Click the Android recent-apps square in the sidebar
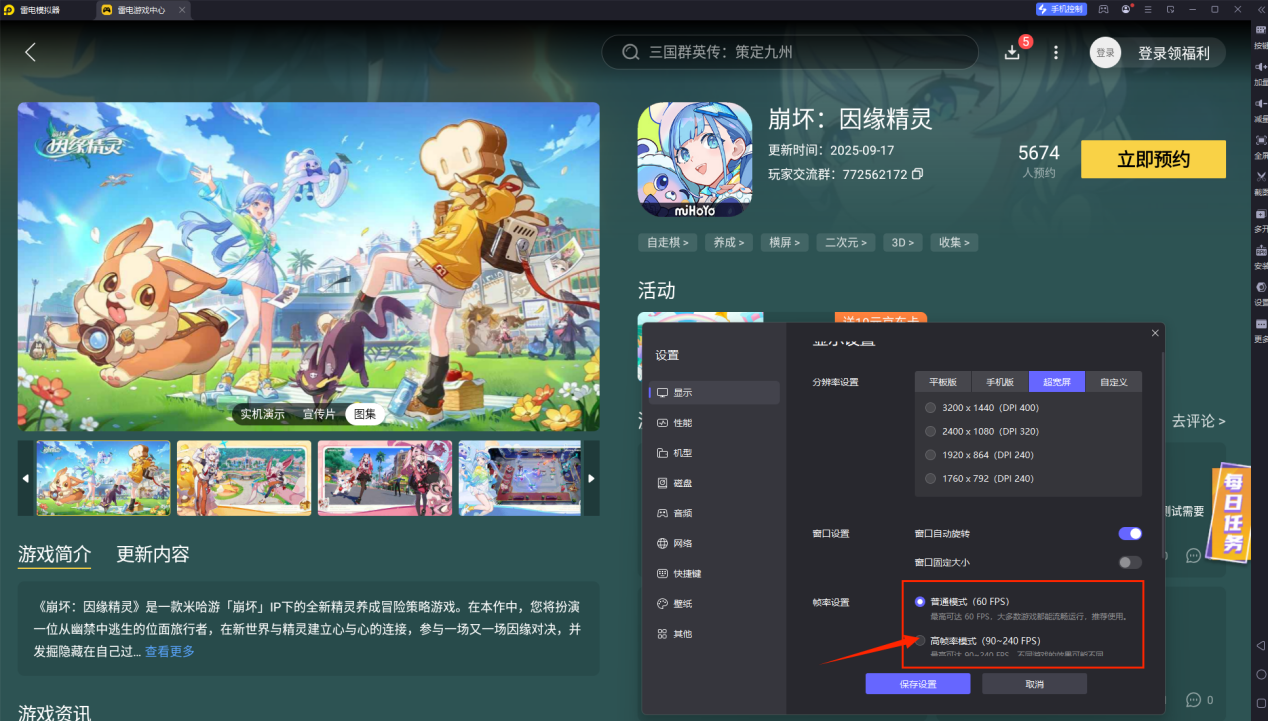The image size is (1268, 721). (x=1260, y=703)
